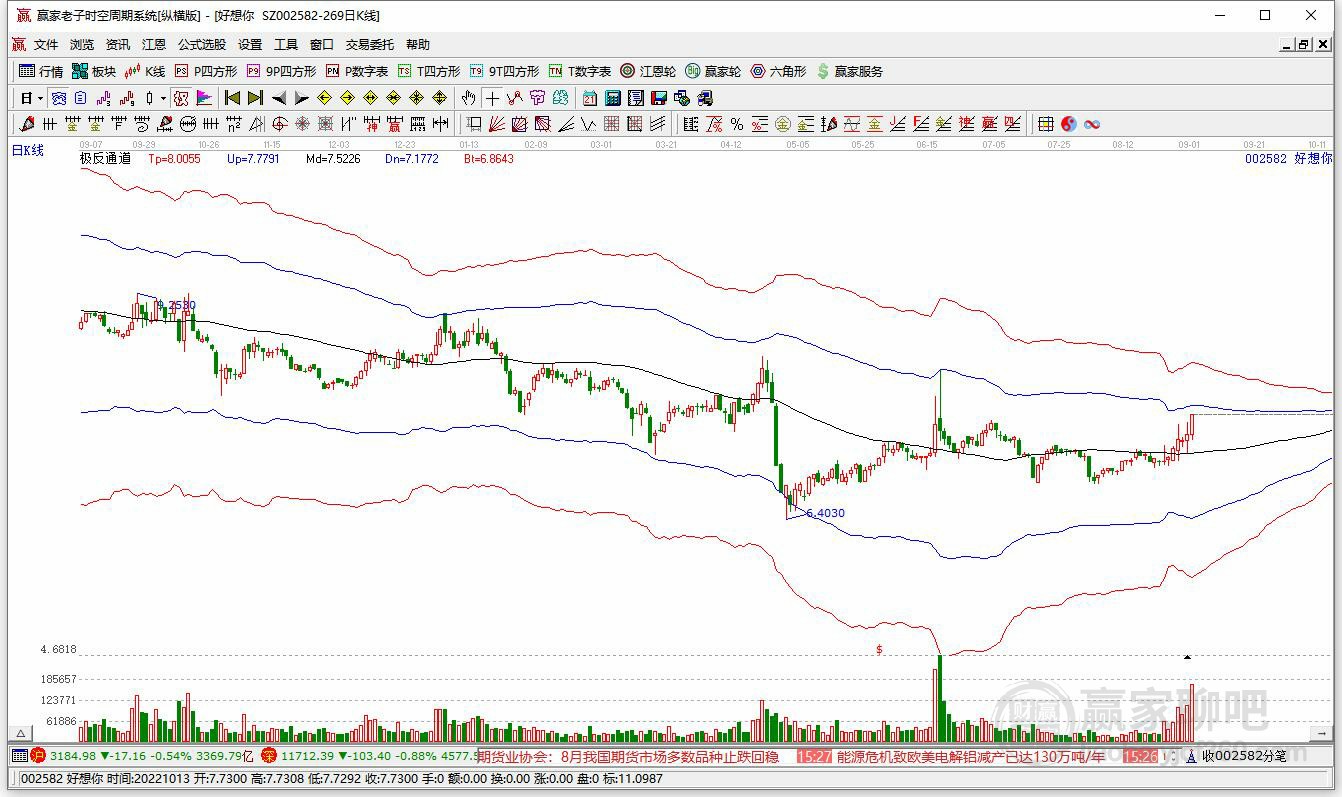Screen dimensions: 1342x797
Task: Open the 浏览 menu
Action: 82,45
